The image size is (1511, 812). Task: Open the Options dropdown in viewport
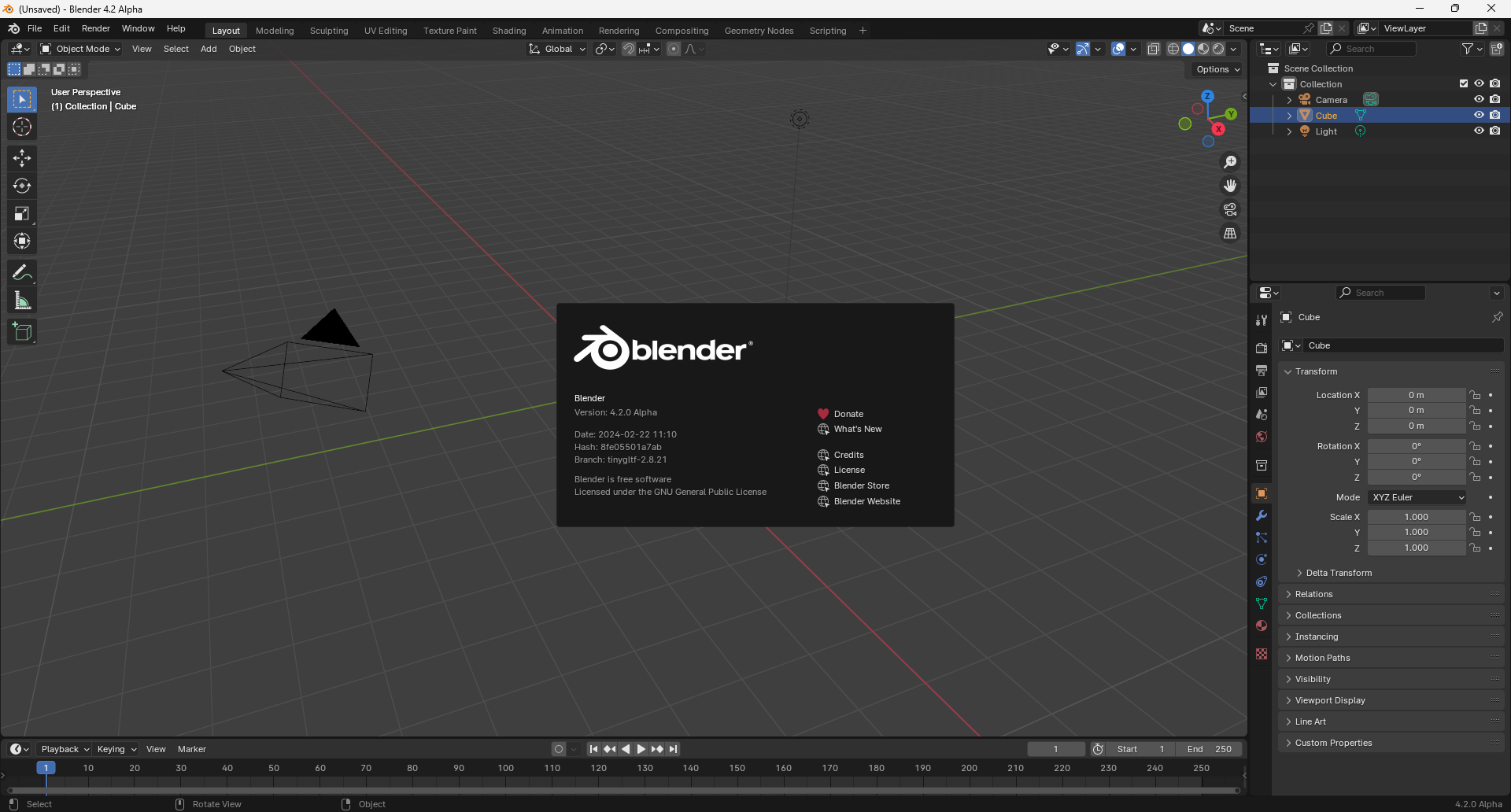(1217, 69)
